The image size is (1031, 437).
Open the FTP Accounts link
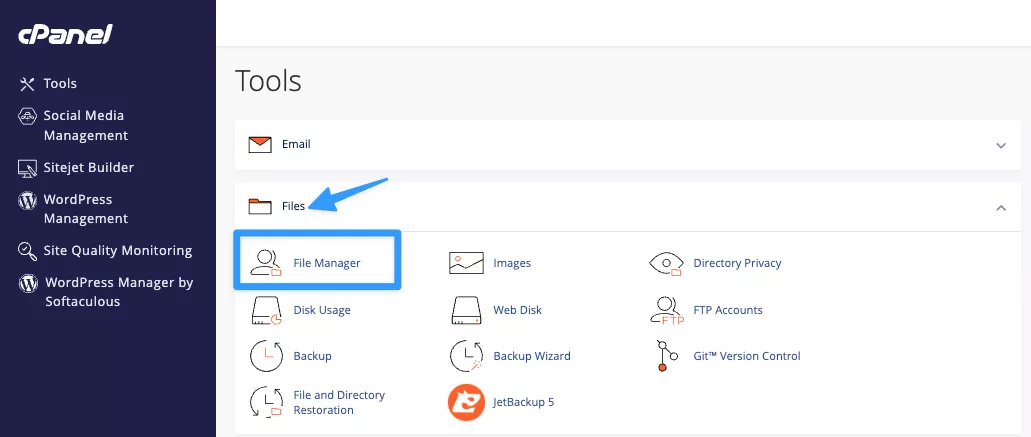point(728,310)
